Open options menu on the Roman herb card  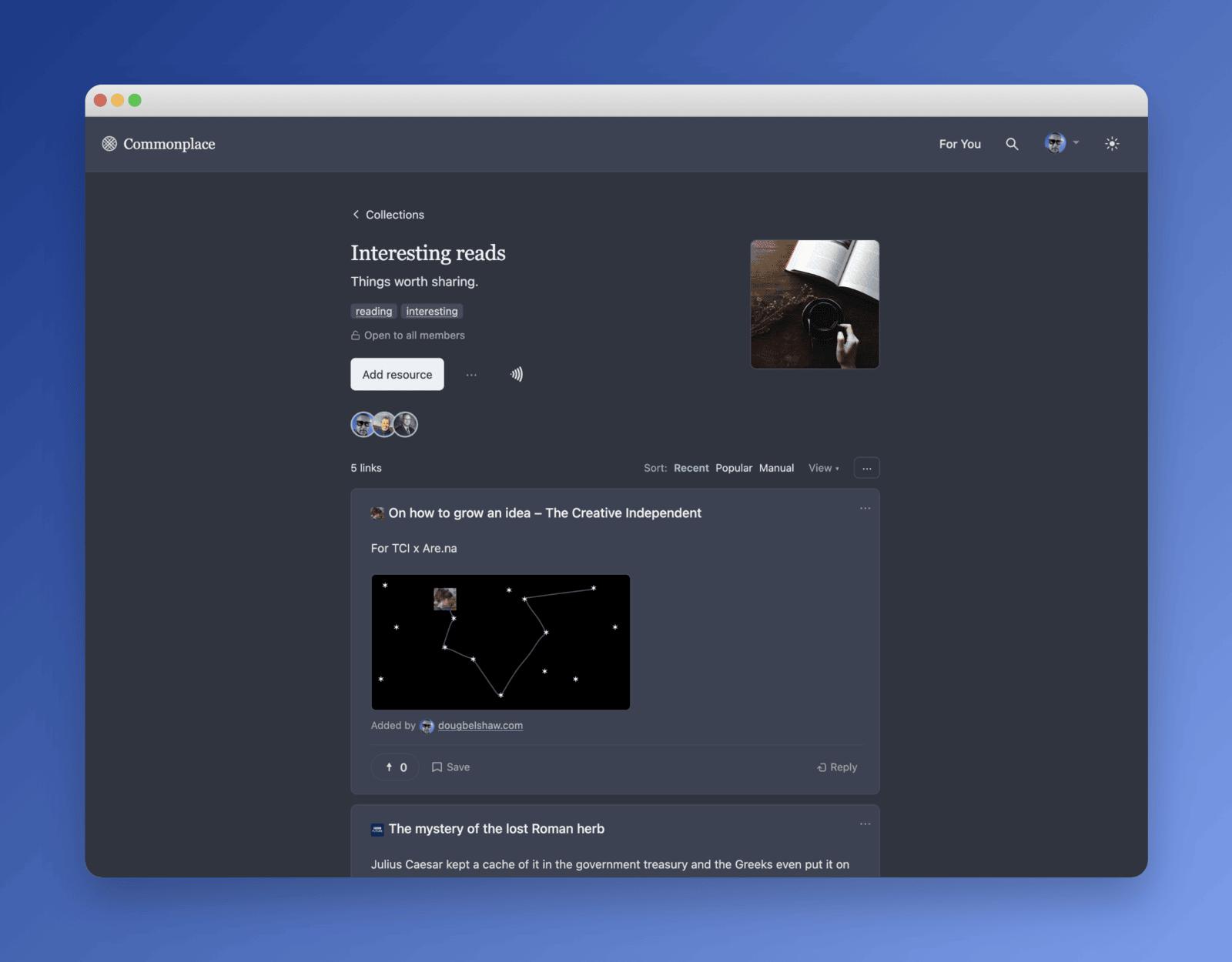tap(865, 823)
